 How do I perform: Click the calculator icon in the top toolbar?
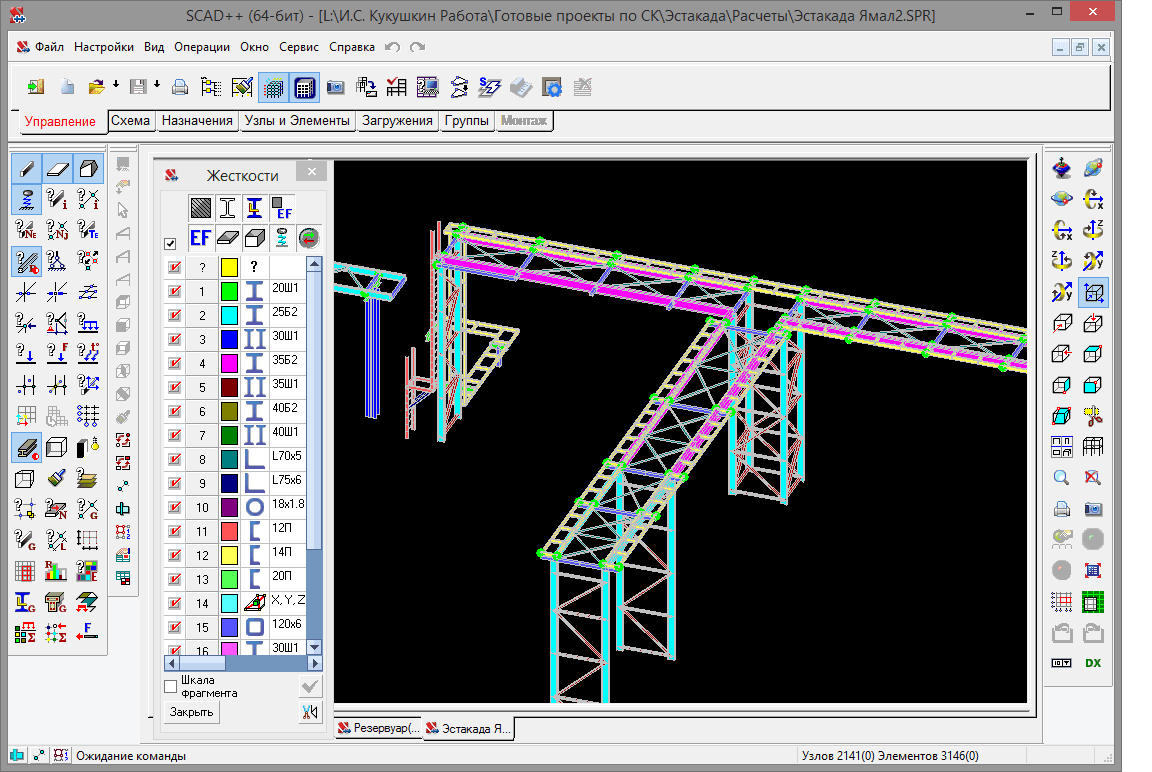point(304,87)
